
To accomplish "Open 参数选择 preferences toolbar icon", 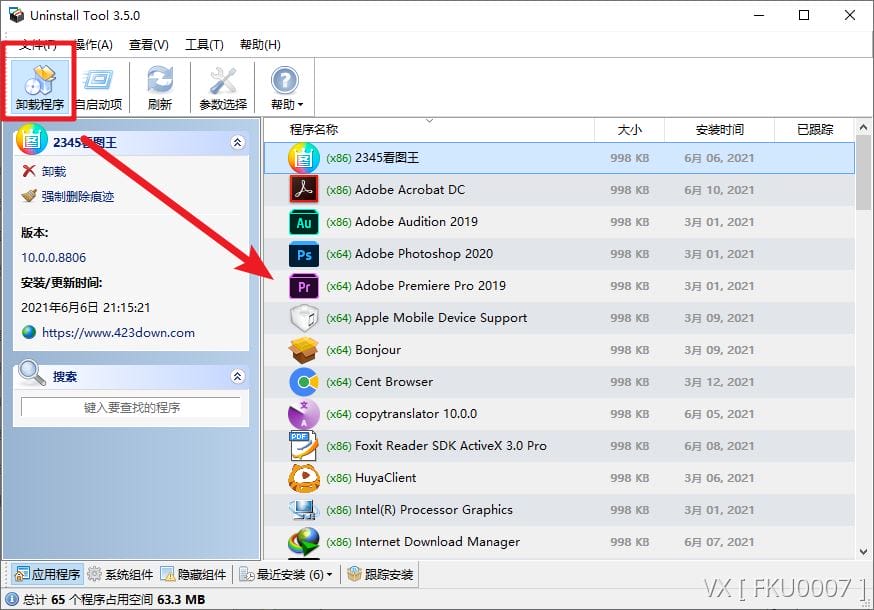I will click(223, 88).
